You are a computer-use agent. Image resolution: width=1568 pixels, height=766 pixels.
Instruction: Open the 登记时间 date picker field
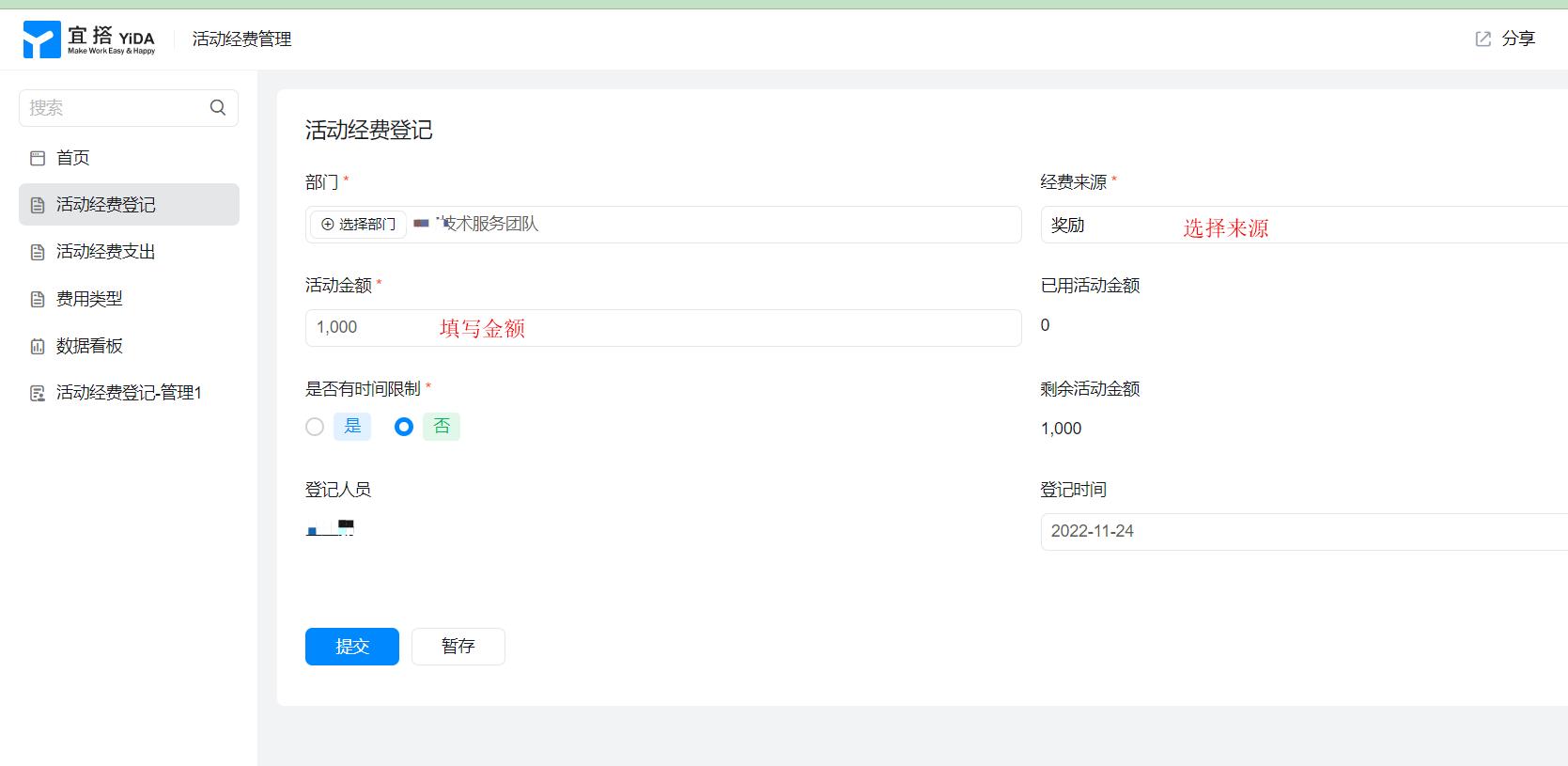click(1304, 531)
